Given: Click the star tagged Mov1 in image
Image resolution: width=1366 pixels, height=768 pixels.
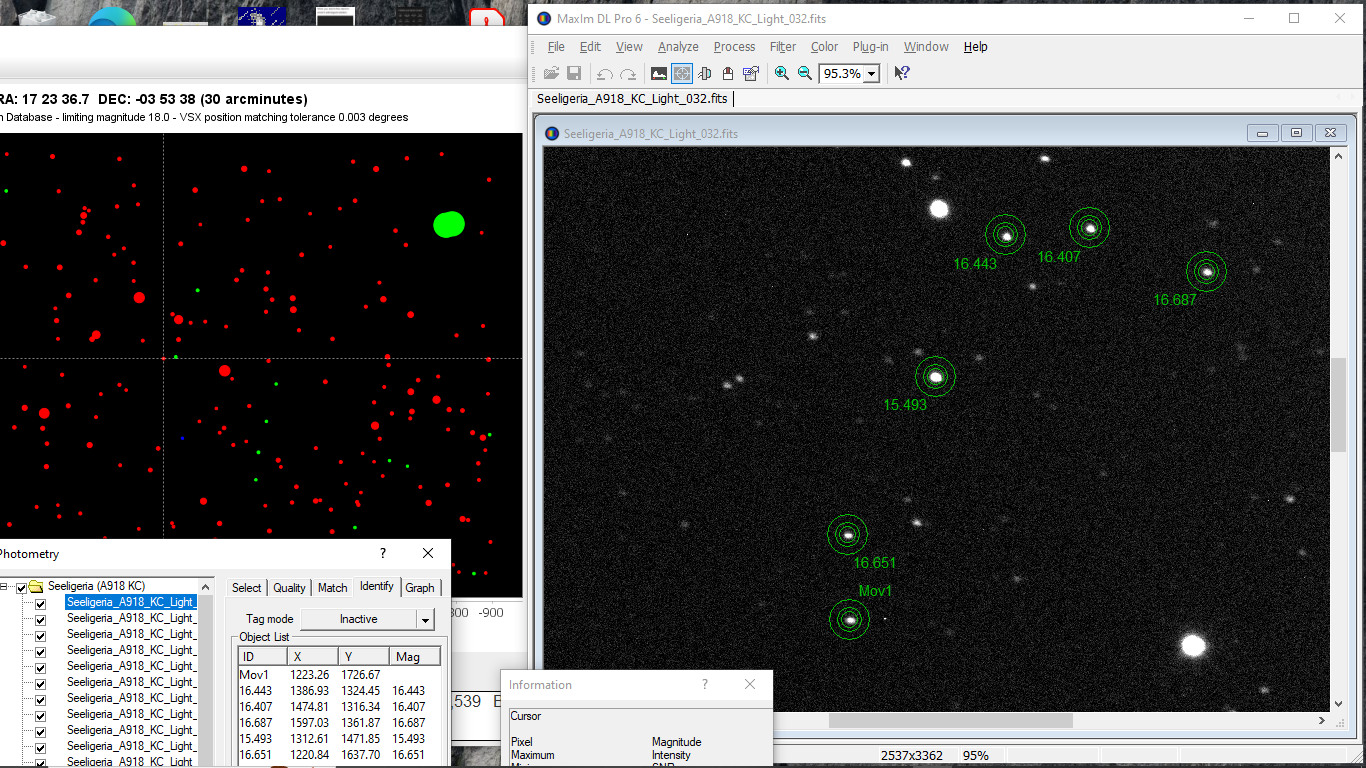Looking at the screenshot, I should click(849, 619).
